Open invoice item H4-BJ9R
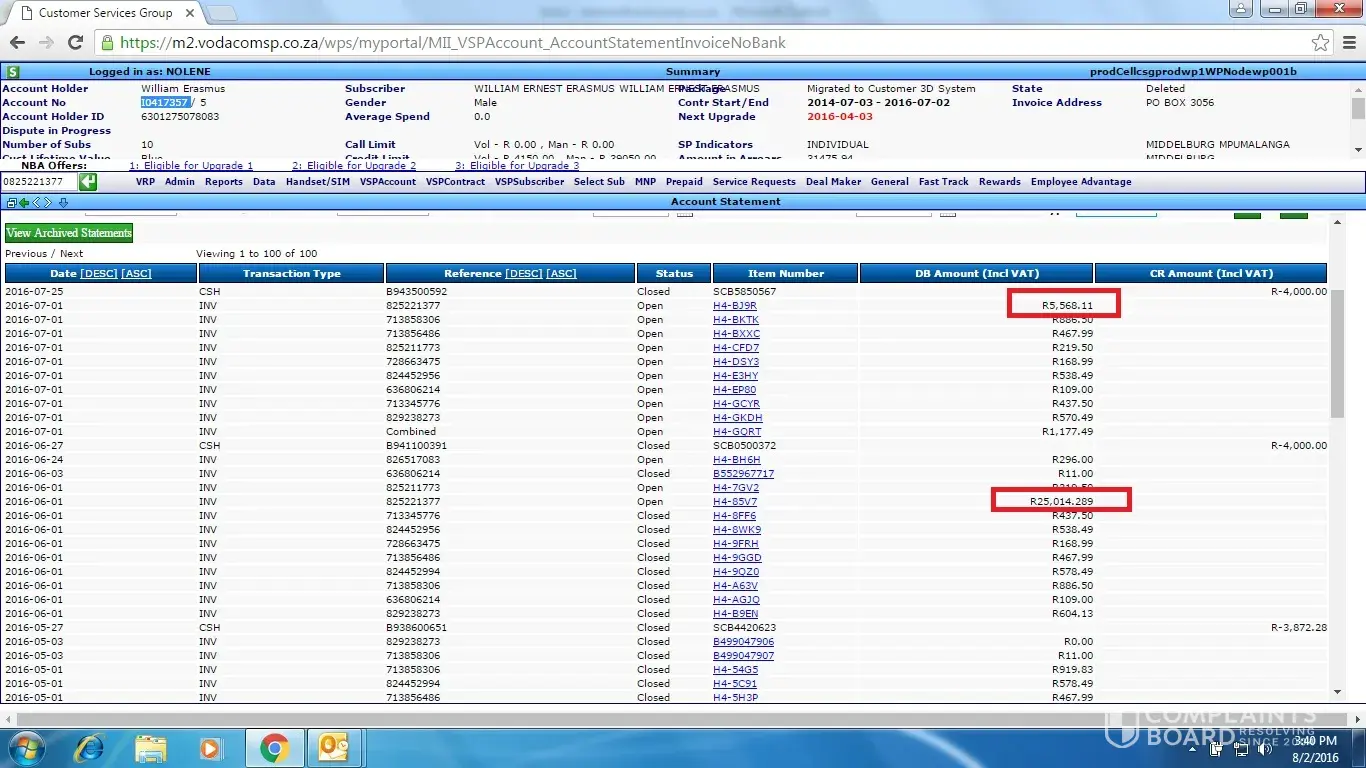The image size is (1366, 768). click(x=734, y=306)
